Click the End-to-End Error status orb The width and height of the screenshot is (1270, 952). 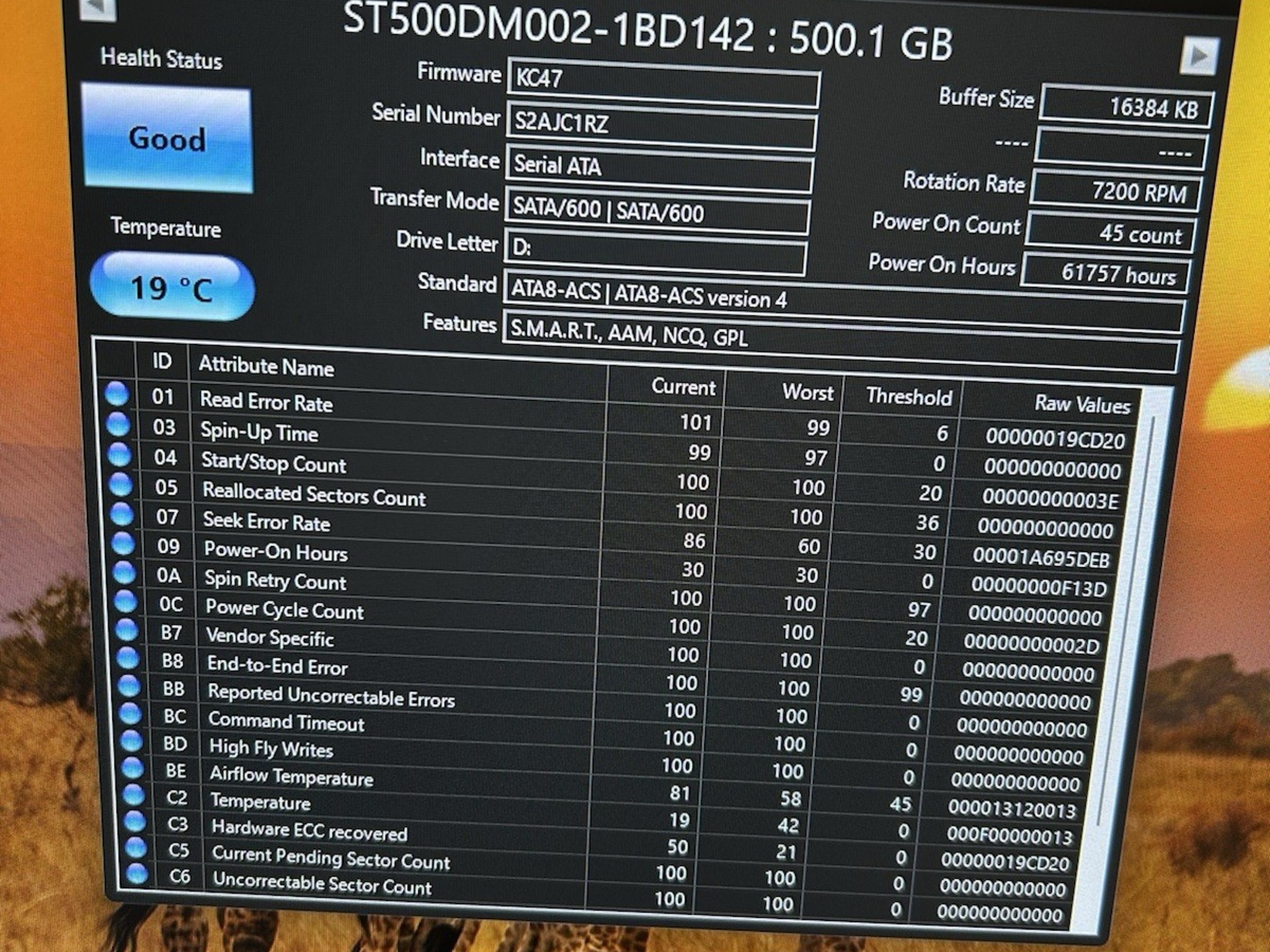click(128, 658)
